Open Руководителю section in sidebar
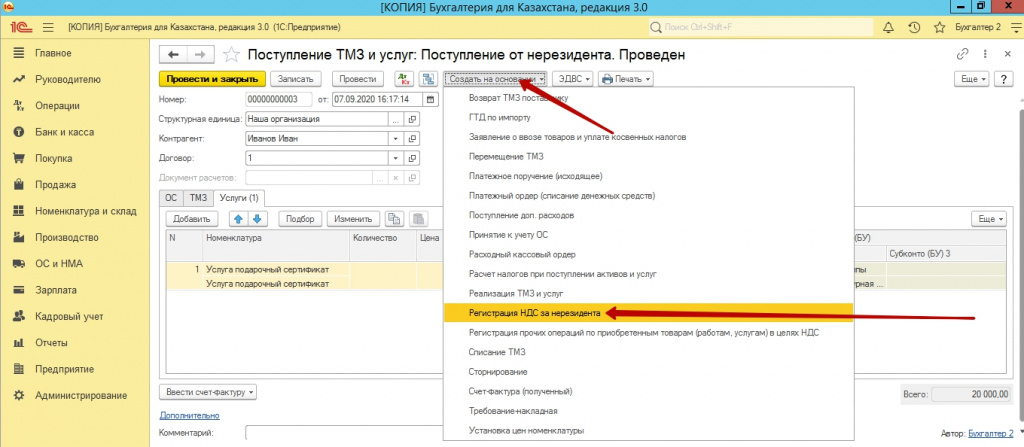1024x447 pixels. pyautogui.click(x=68, y=80)
